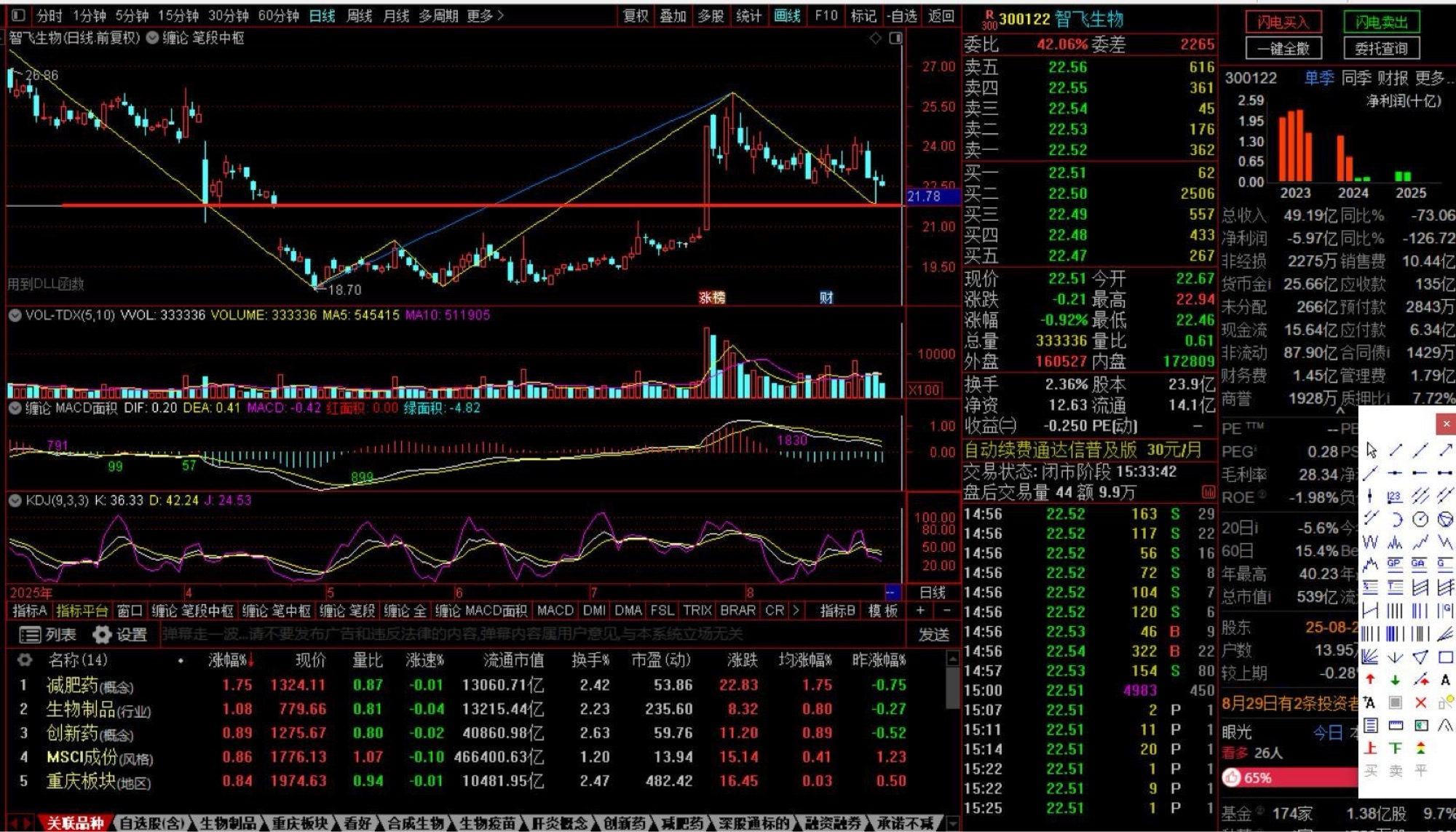
Task: Pick the green down-arrow marker tool
Action: [x=1395, y=679]
